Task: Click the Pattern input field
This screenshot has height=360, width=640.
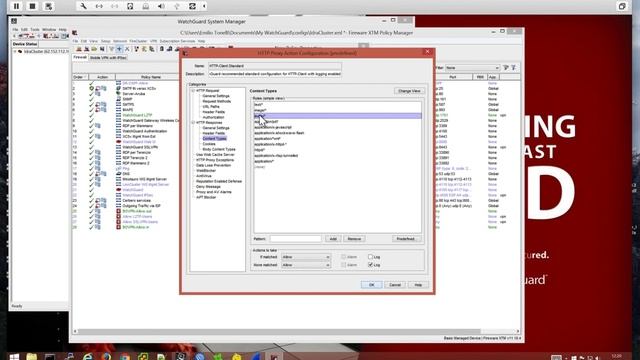Action: pyautogui.click(x=295, y=239)
